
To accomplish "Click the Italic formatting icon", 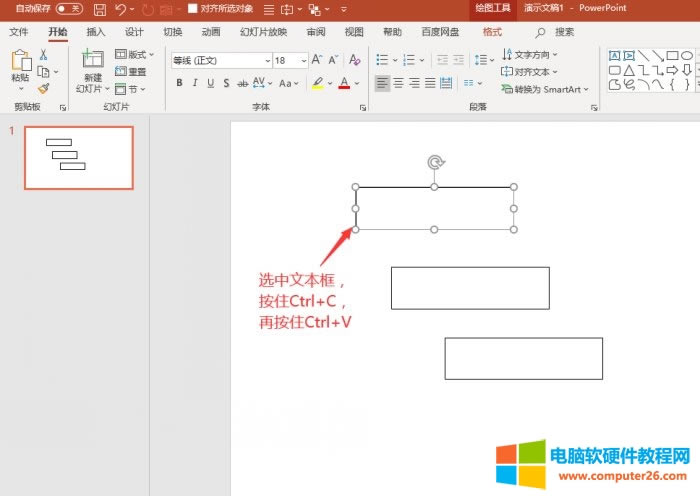I will [195, 83].
